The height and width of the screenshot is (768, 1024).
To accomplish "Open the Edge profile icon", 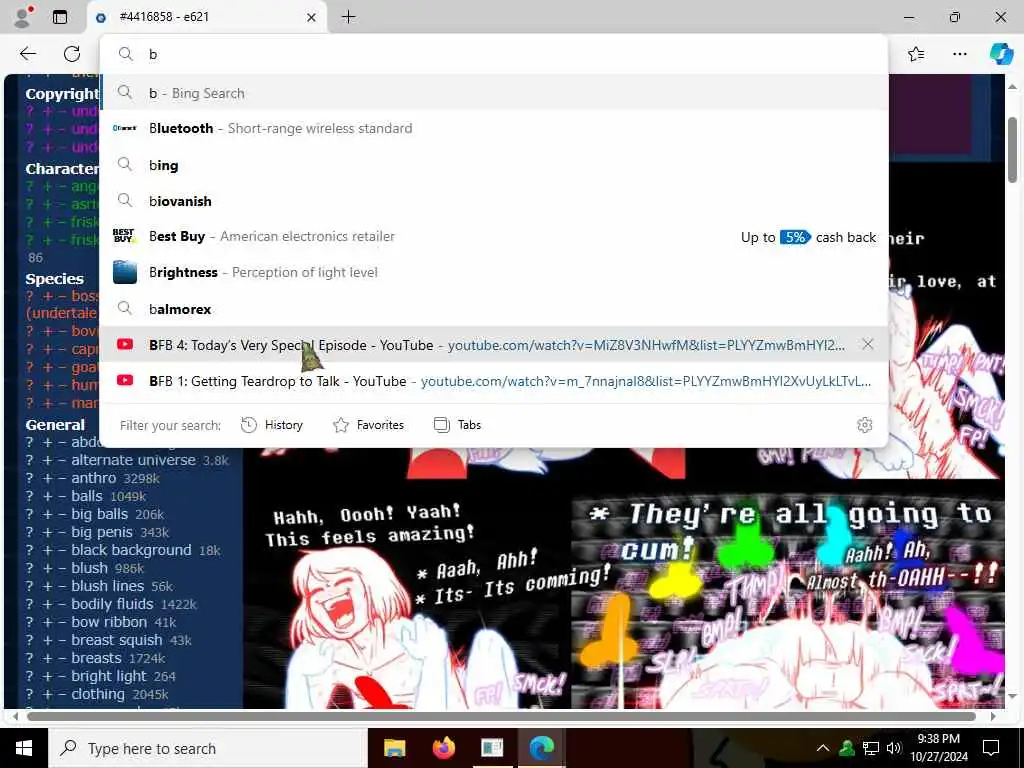I will (23, 17).
